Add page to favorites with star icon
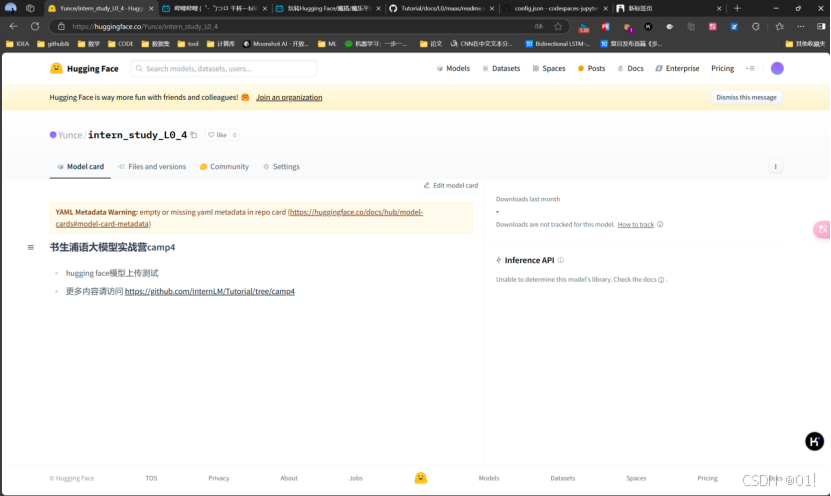 (558, 26)
